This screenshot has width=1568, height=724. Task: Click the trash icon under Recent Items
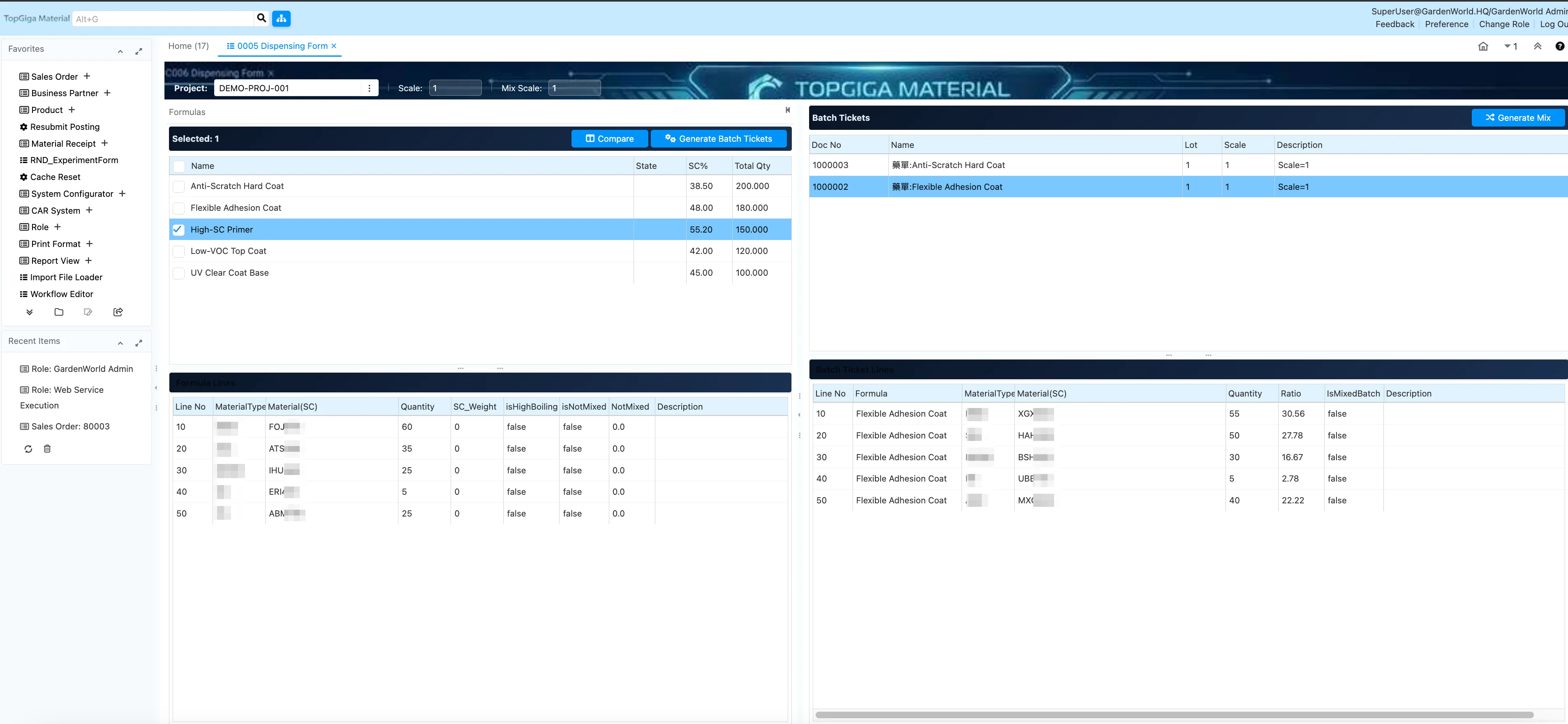[x=47, y=448]
